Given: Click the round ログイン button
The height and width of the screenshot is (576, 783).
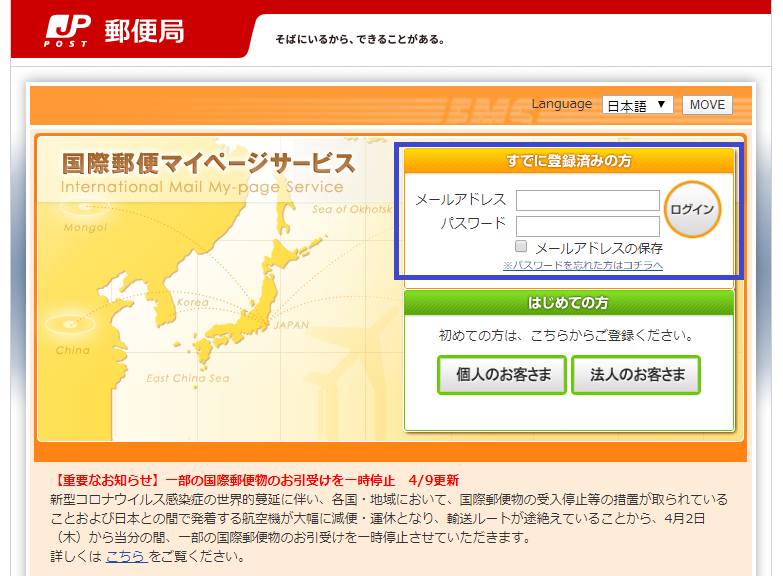Looking at the screenshot, I should click(x=693, y=209).
